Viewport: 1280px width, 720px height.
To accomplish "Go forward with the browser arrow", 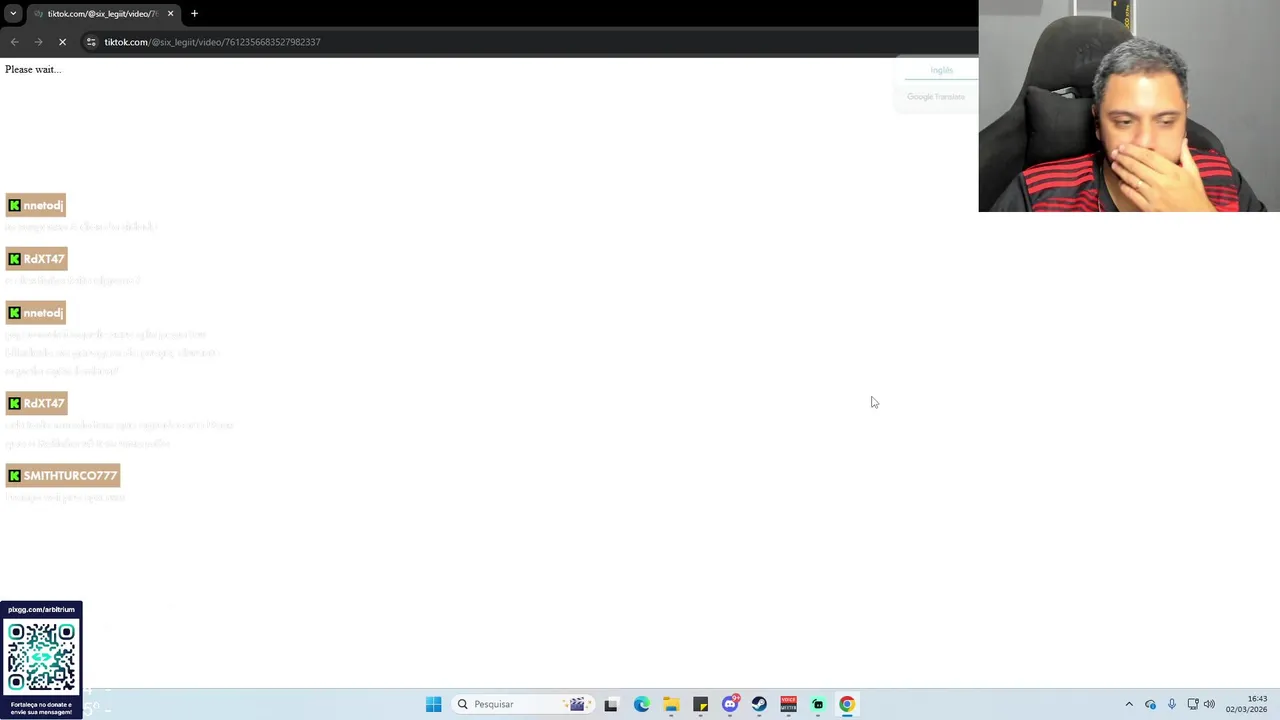I will coord(38,42).
